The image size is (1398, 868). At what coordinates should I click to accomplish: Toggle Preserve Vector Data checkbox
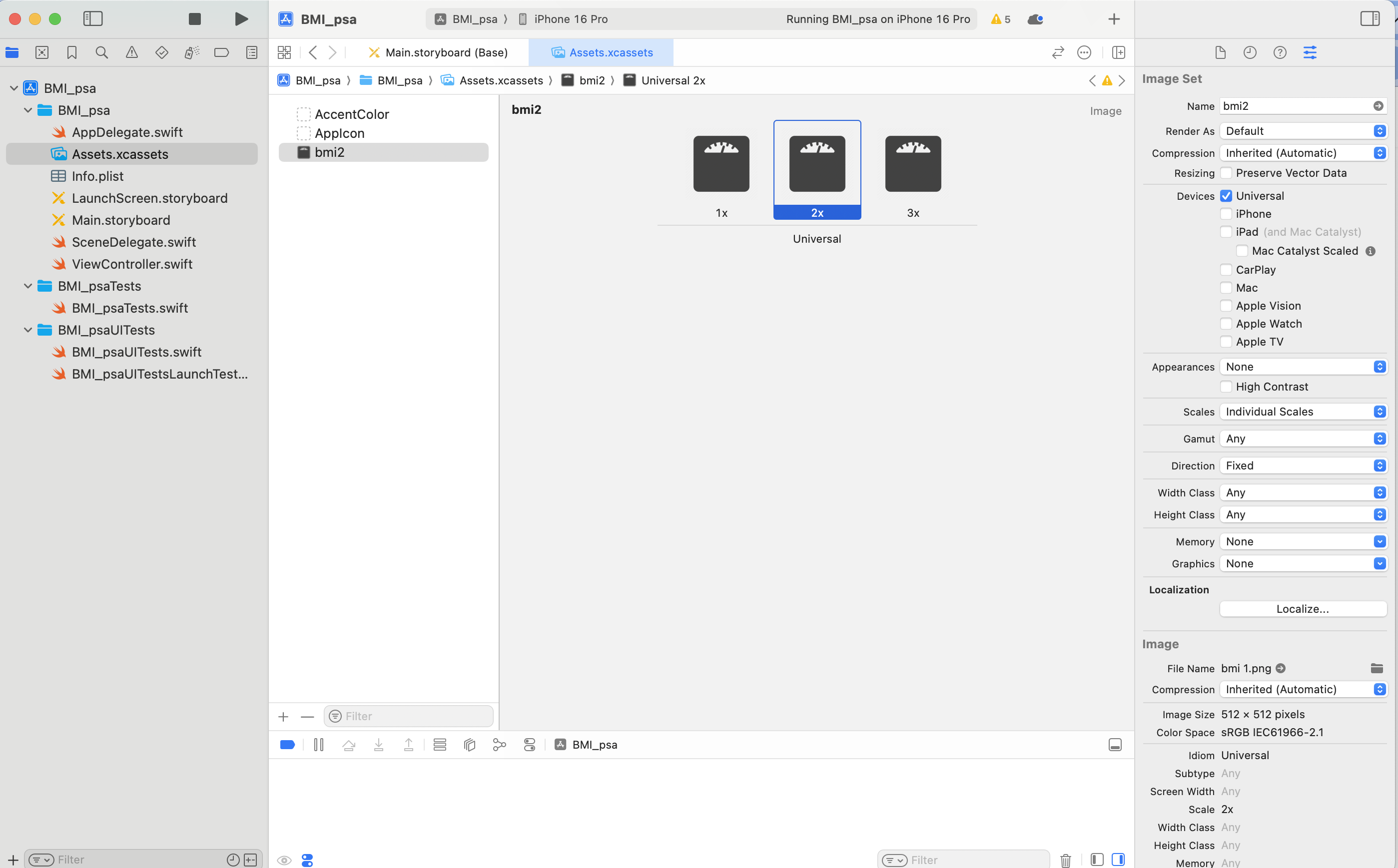[x=1226, y=173]
